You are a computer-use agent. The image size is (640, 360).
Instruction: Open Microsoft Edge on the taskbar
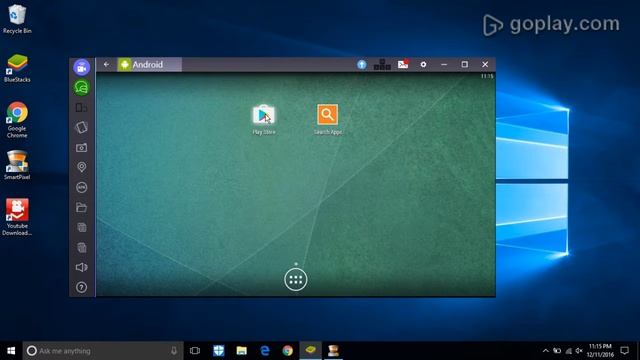coord(264,351)
